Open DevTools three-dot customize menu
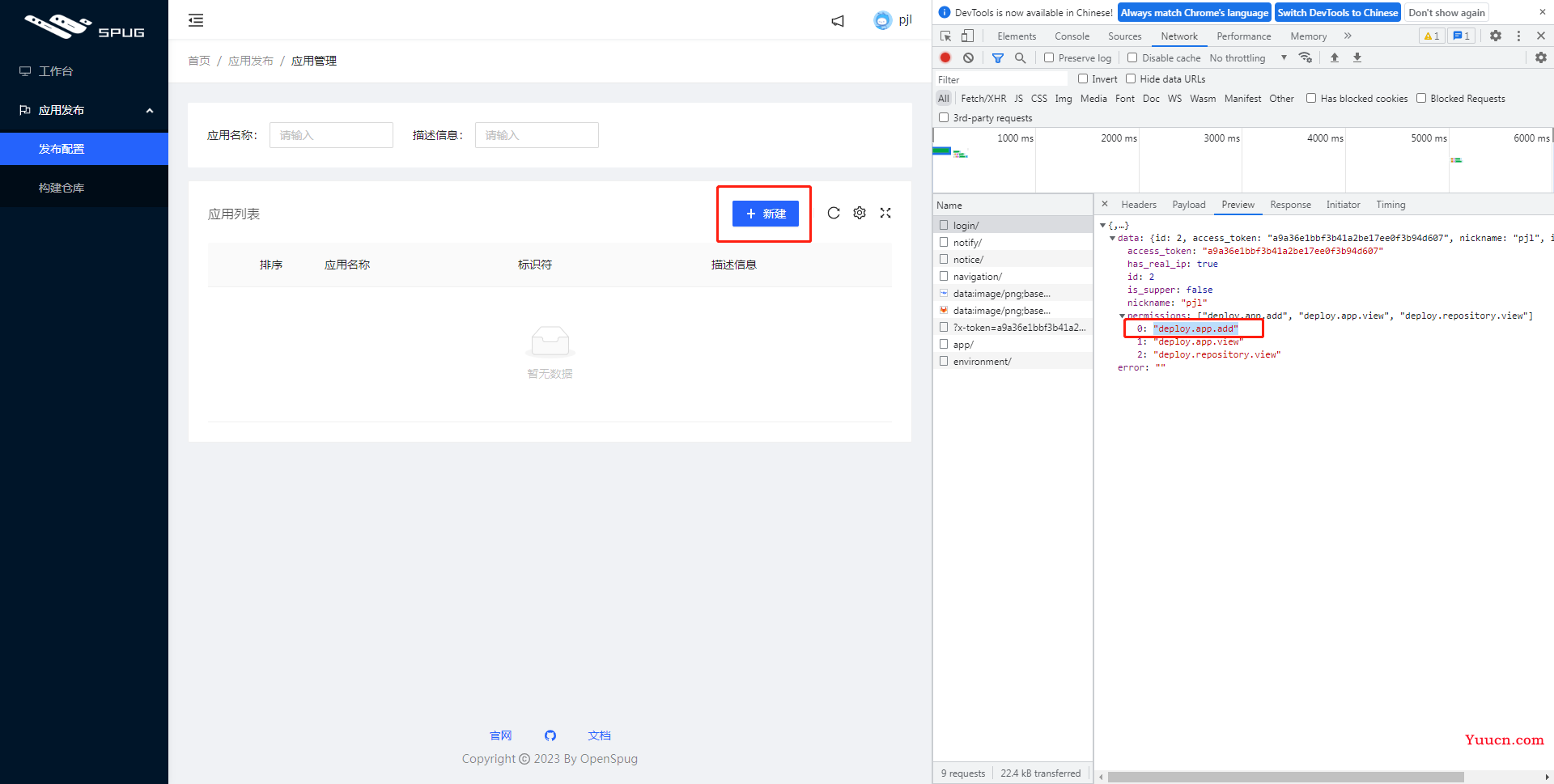The height and width of the screenshot is (784, 1554). coord(1518,36)
